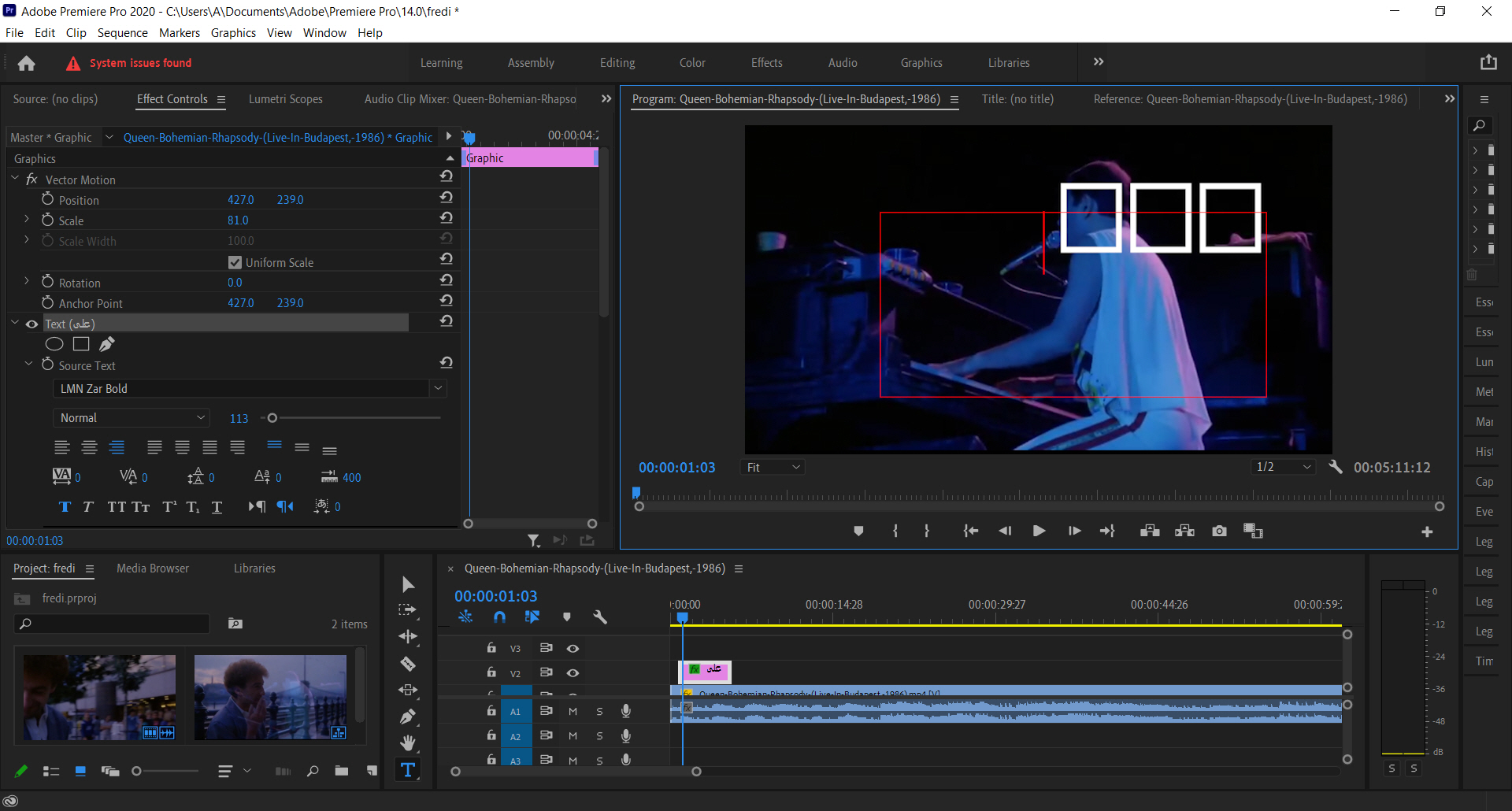
Task: Select the Slip tool
Action: coord(407,690)
